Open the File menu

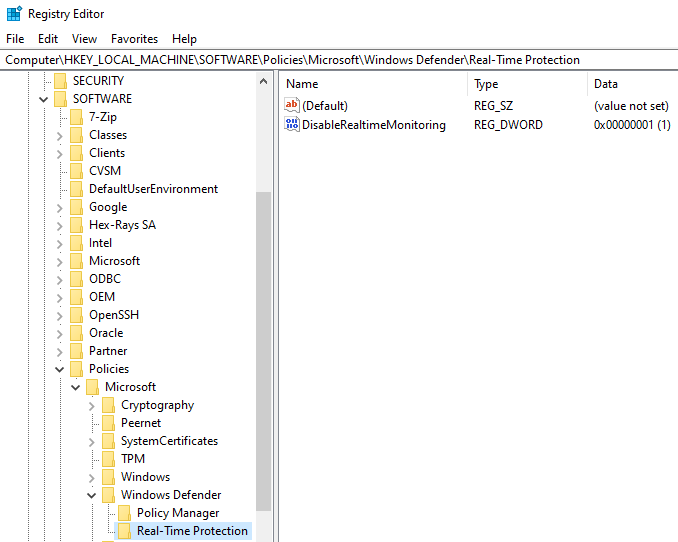pos(15,39)
